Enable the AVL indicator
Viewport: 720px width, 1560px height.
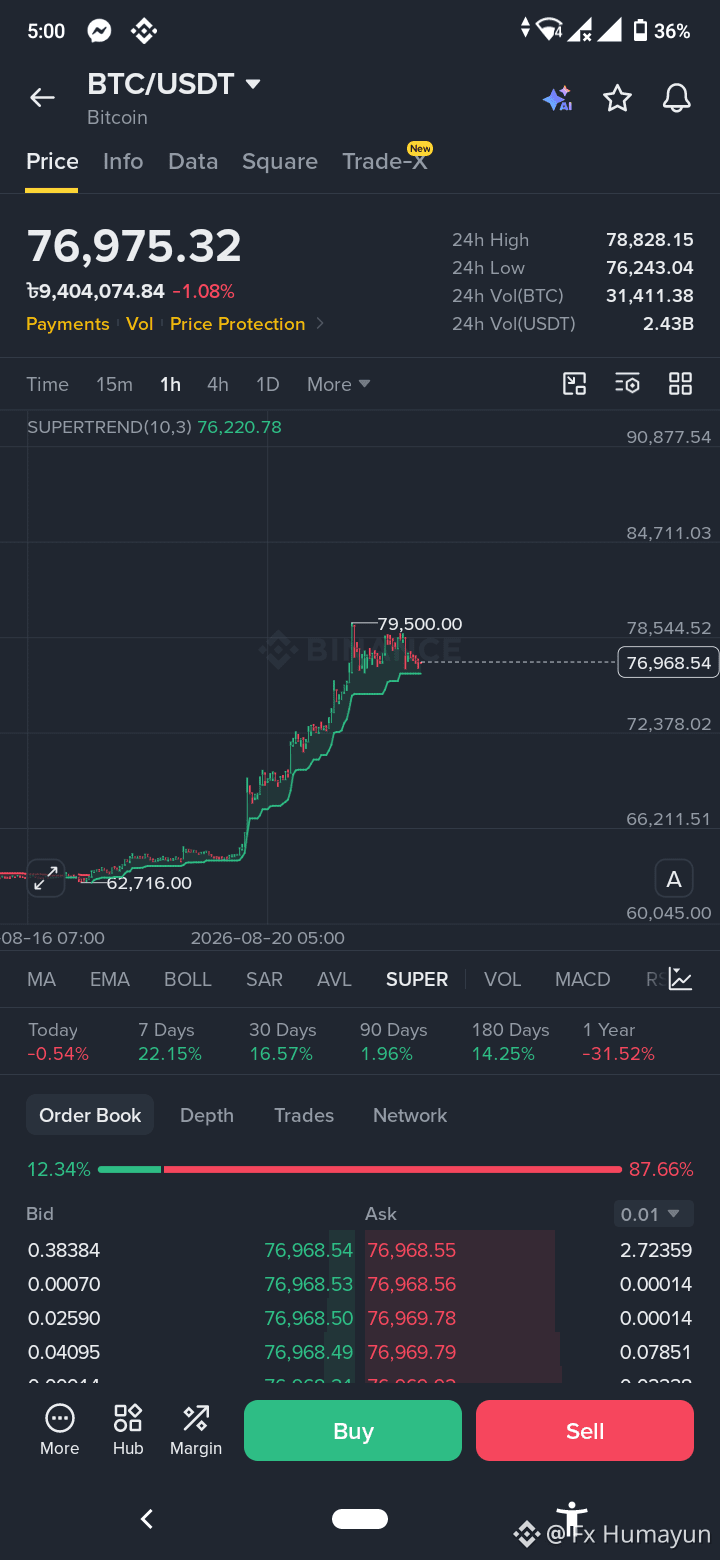[334, 979]
